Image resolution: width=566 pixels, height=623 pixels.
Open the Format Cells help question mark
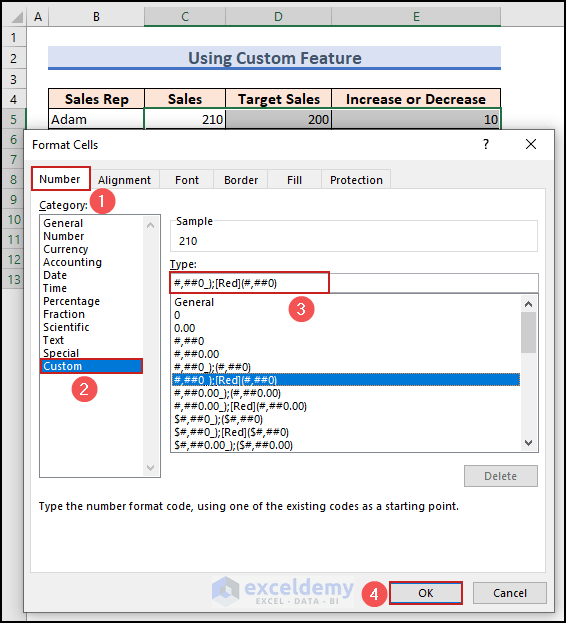tap(486, 144)
